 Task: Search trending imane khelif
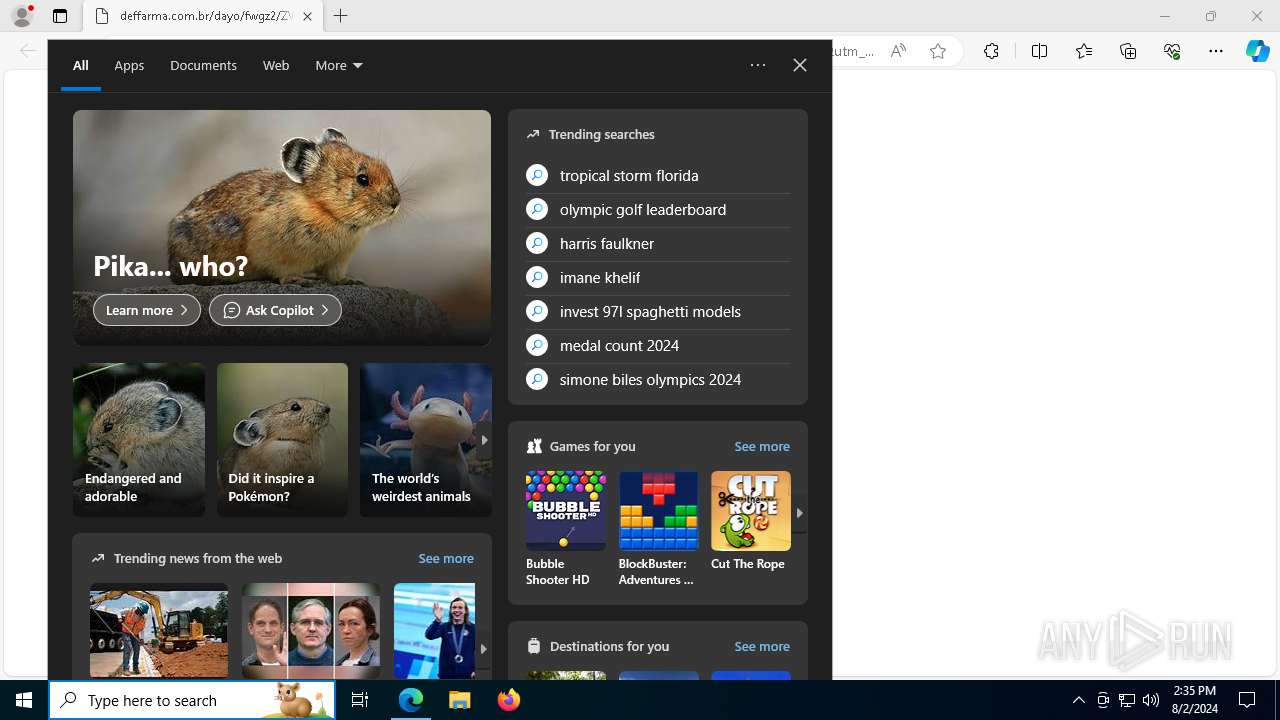pyautogui.click(x=658, y=277)
